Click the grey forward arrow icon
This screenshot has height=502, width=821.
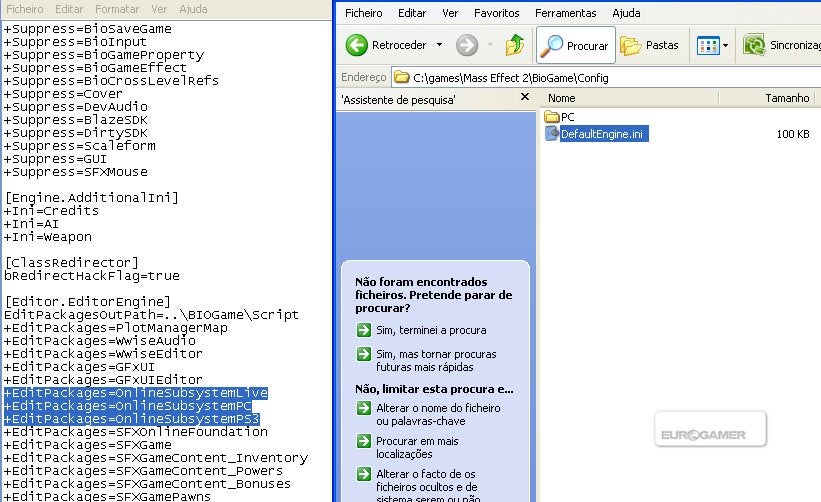(x=467, y=45)
